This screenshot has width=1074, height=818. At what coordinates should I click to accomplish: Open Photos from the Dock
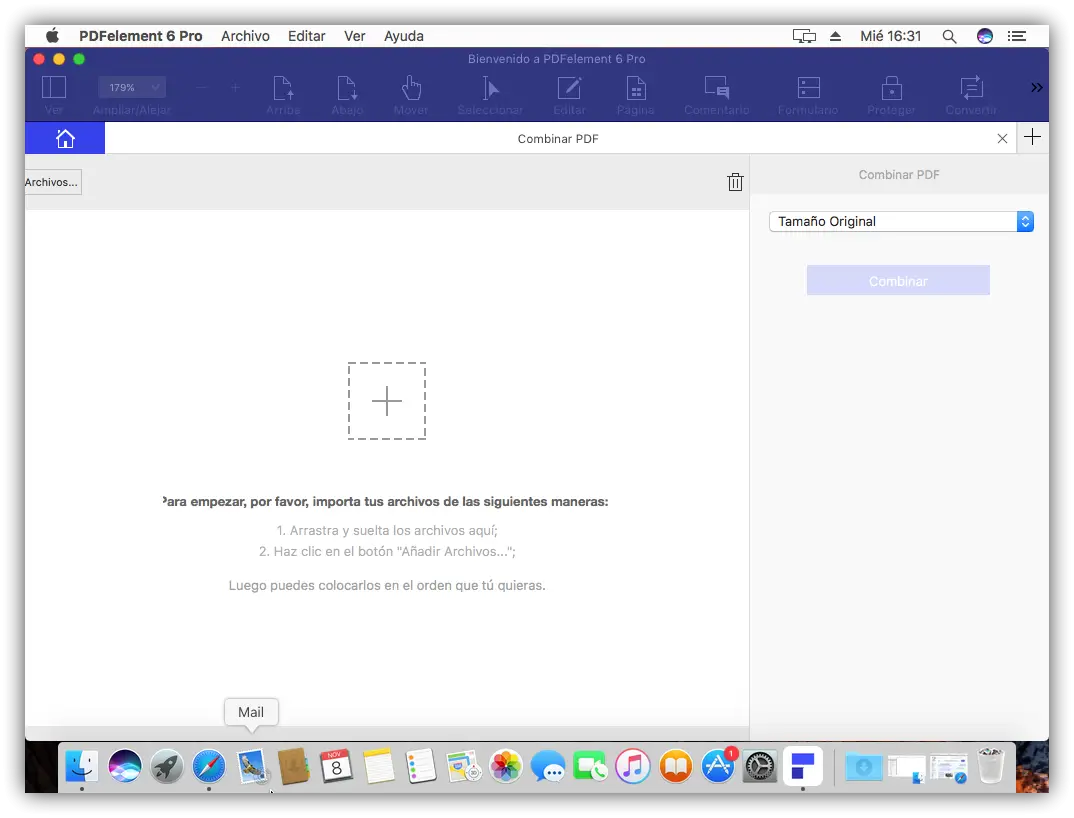505,765
